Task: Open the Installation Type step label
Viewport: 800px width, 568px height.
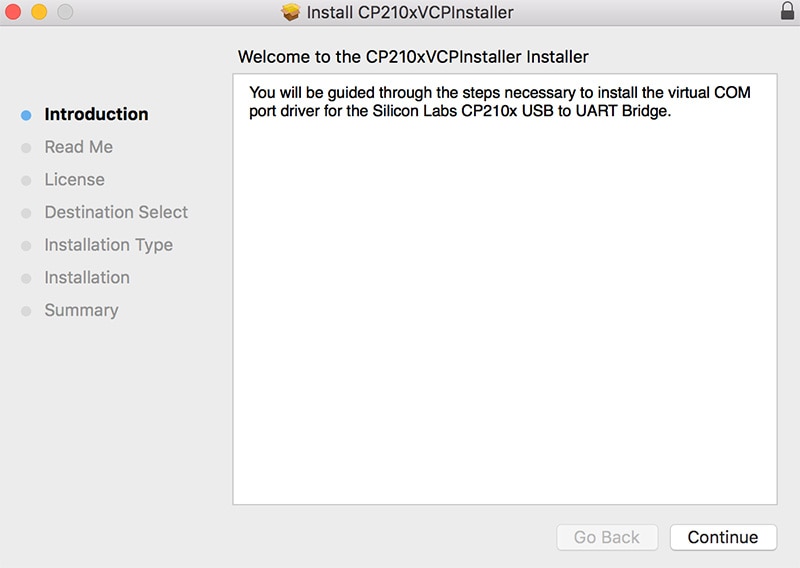Action: click(108, 245)
